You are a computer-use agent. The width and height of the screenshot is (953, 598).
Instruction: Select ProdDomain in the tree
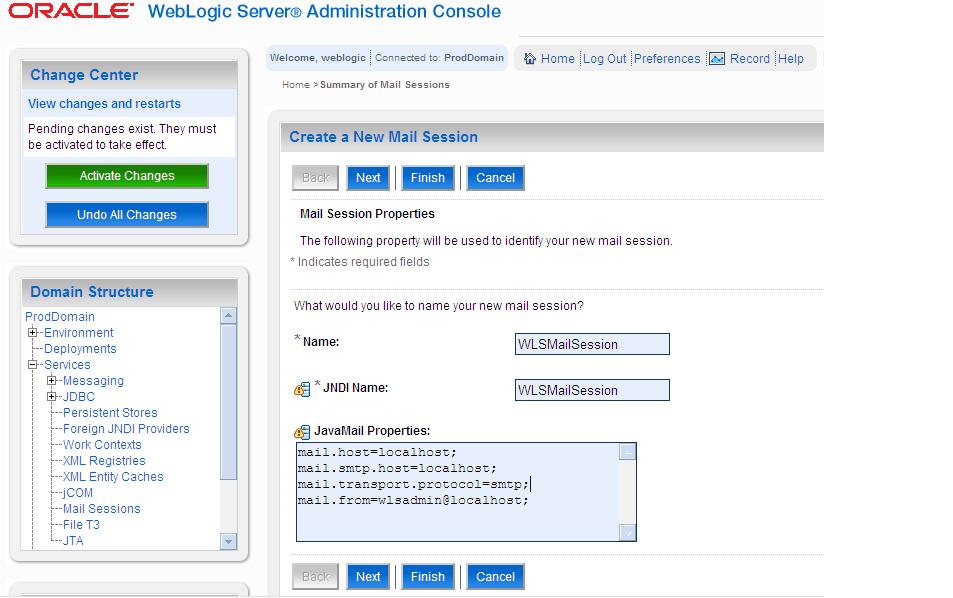[60, 317]
